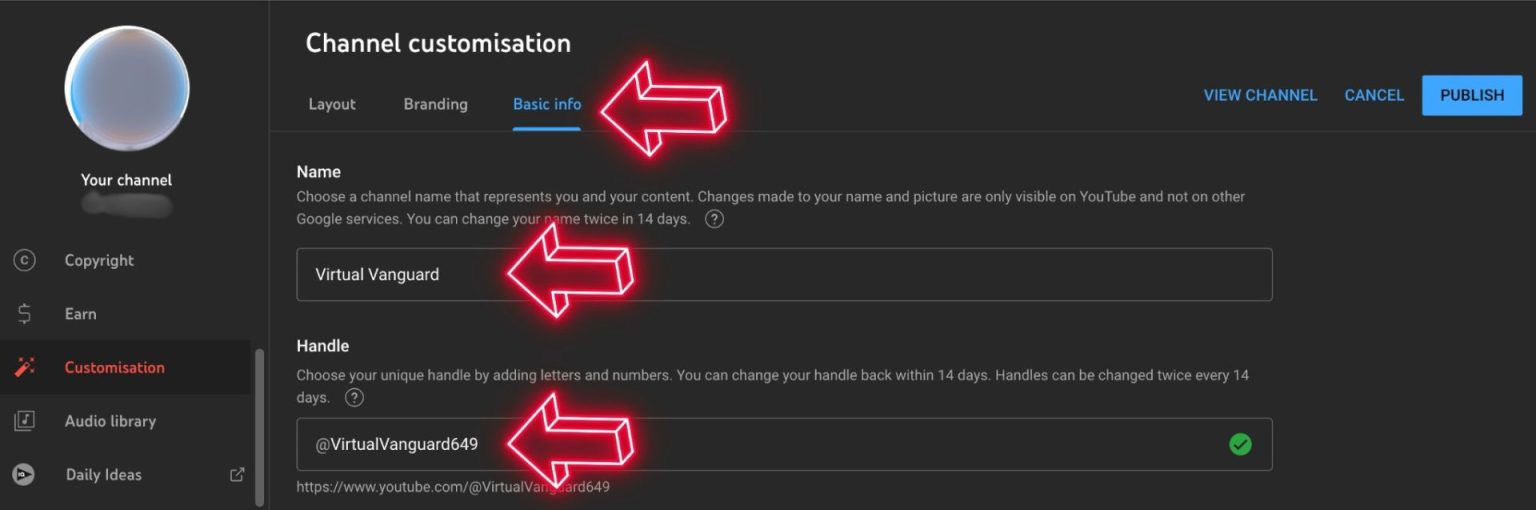Viewport: 1536px width, 510px height.
Task: Click the channel profile picture
Action: click(x=127, y=89)
